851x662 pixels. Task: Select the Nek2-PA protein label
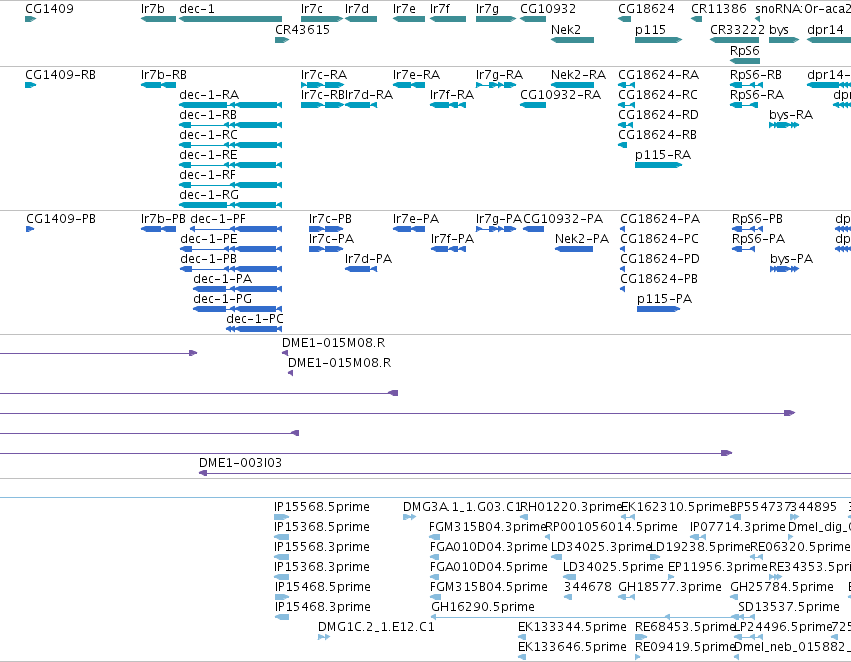coord(582,239)
